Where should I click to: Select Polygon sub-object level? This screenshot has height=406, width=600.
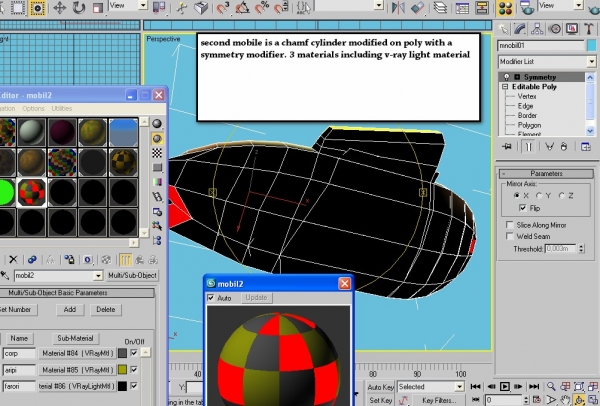pos(529,125)
